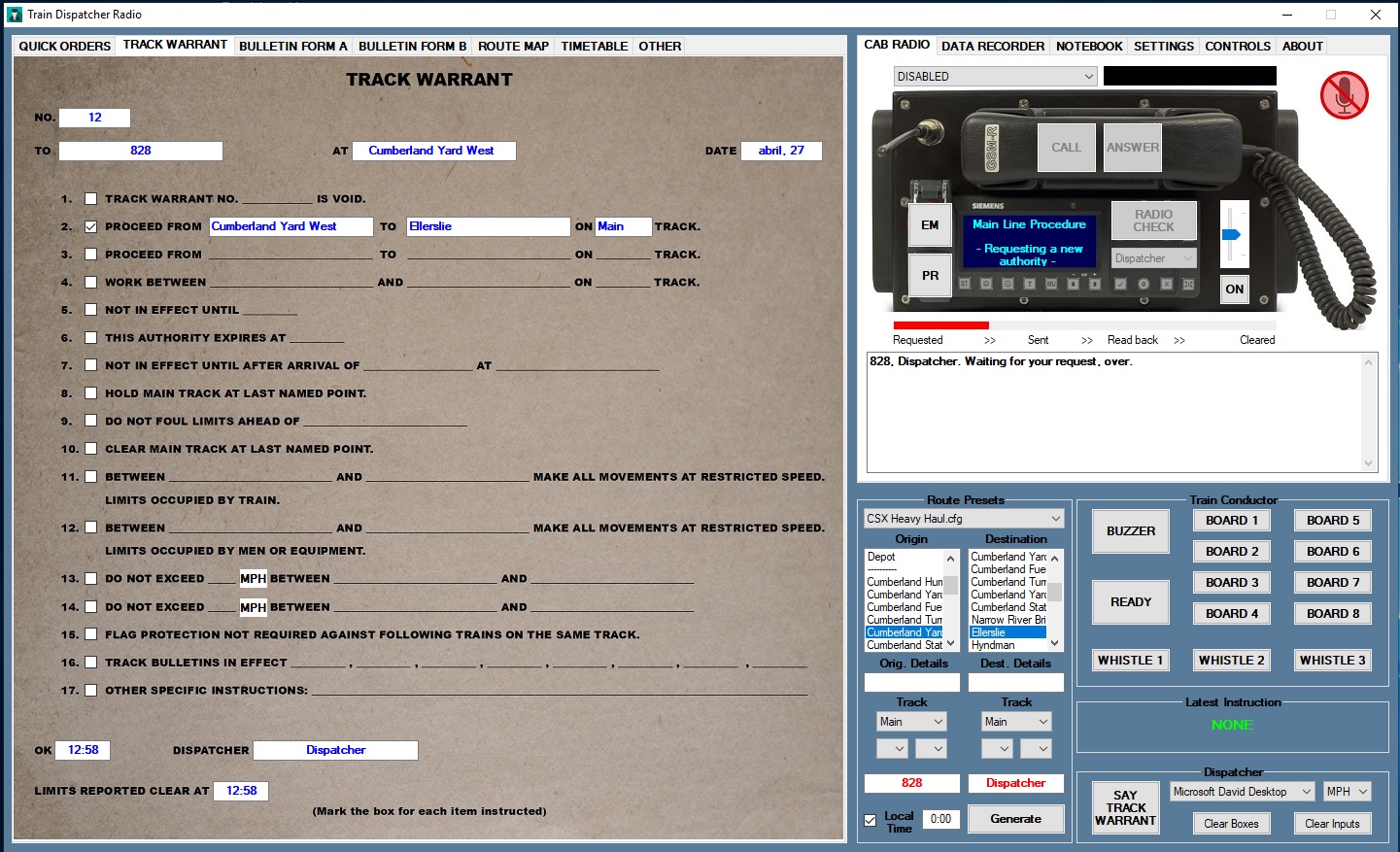Viewport: 1400px width, 852px height.
Task: Click the warrant NO. field showing 12
Action: 94,118
